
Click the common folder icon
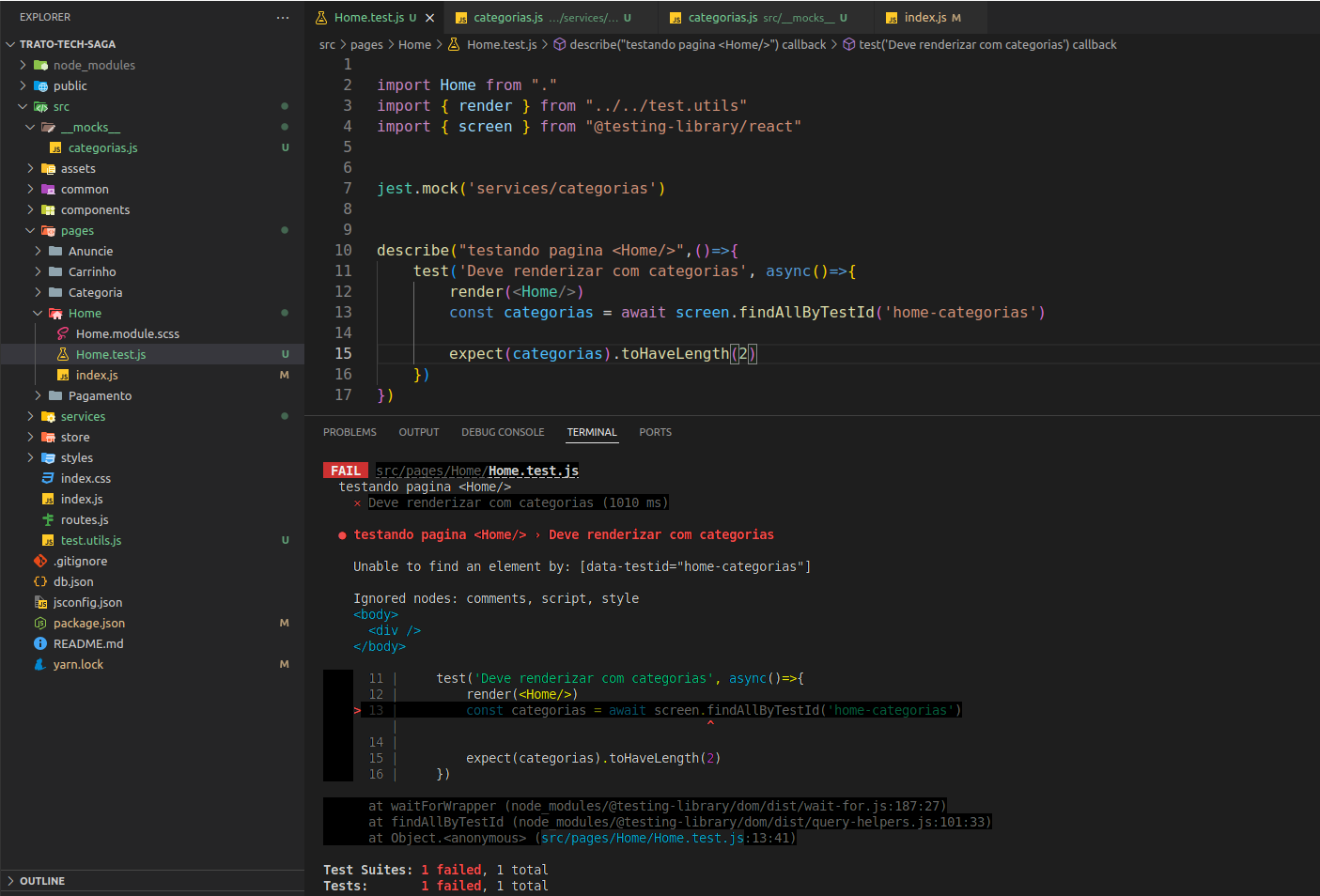(x=48, y=189)
